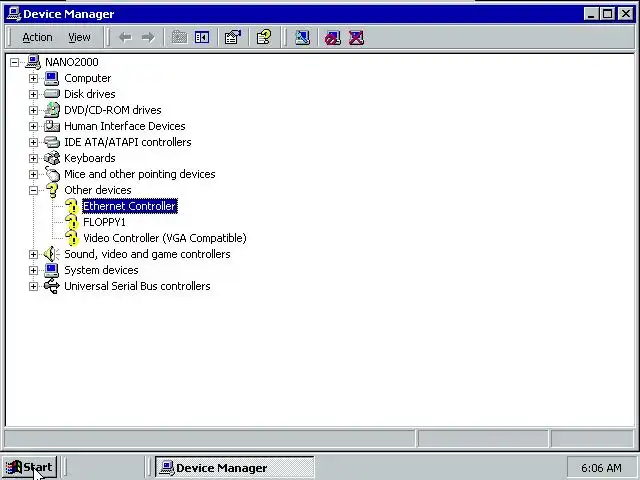Click Device Manager taskbar button
Image resolution: width=640 pixels, height=480 pixels.
point(234,468)
